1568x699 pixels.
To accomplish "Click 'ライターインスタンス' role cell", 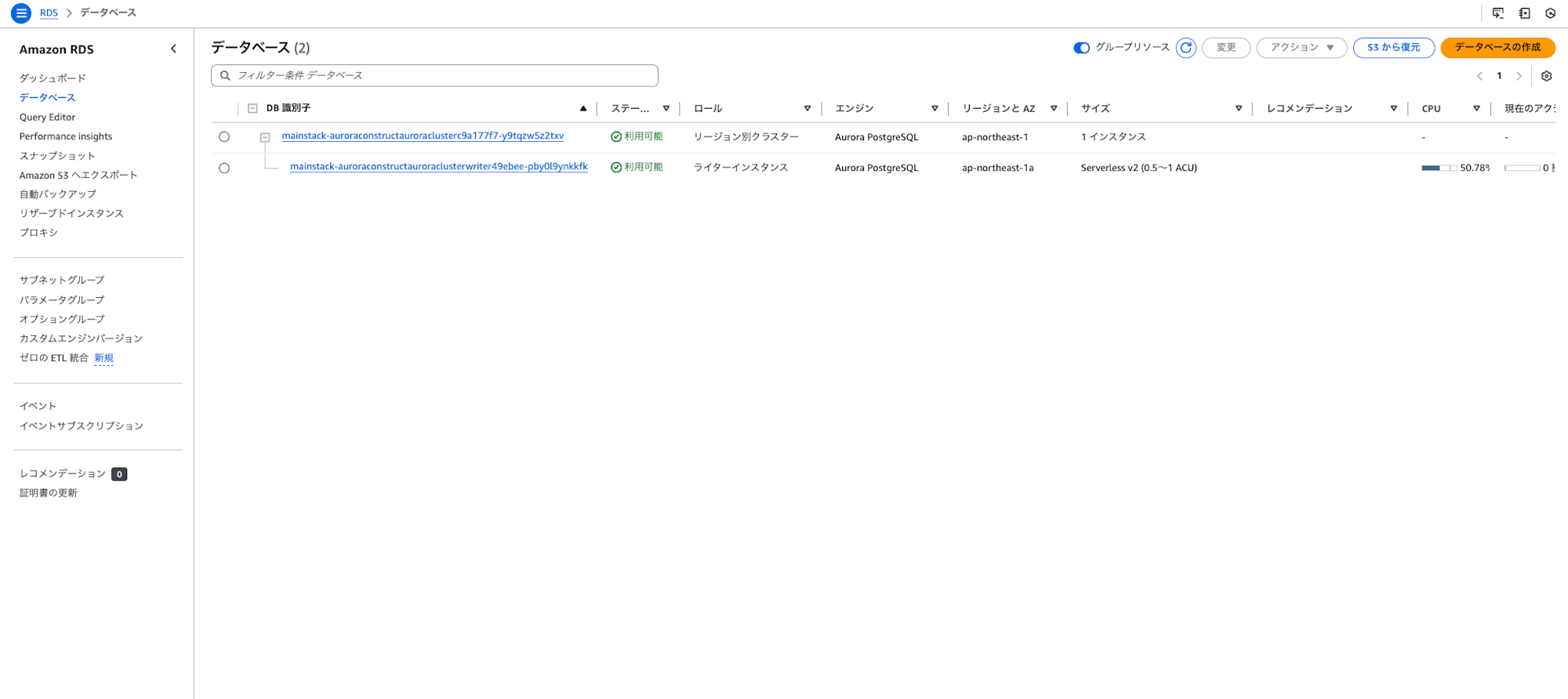I will point(740,168).
